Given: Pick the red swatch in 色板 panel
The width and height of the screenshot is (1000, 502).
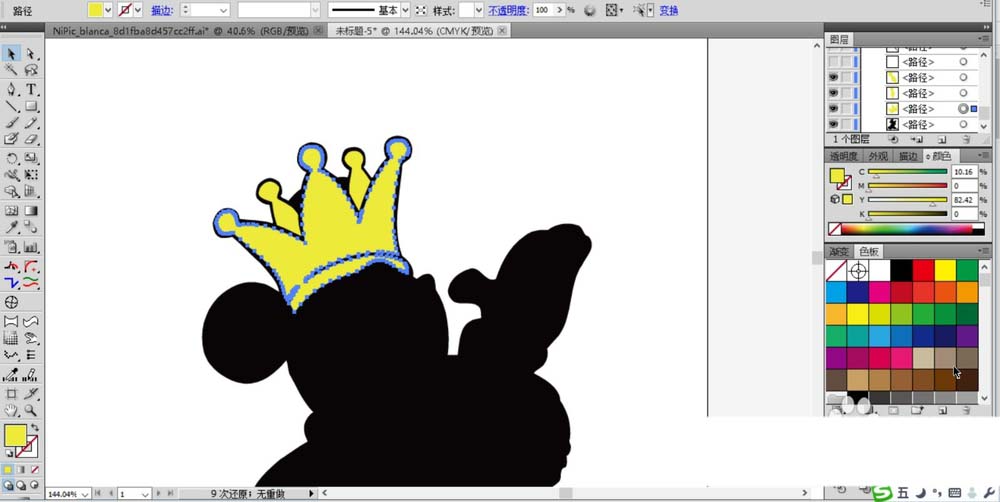Looking at the screenshot, I should 923,270.
